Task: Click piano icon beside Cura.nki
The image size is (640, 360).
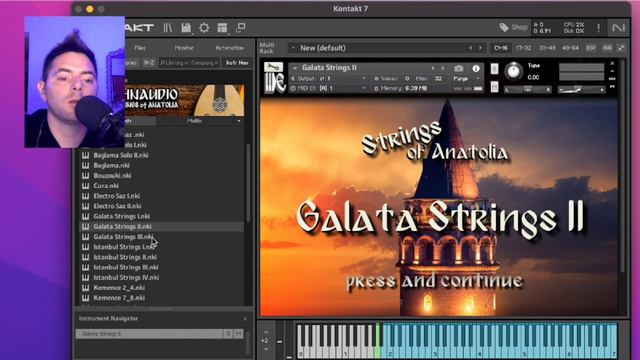Action: tap(85, 186)
